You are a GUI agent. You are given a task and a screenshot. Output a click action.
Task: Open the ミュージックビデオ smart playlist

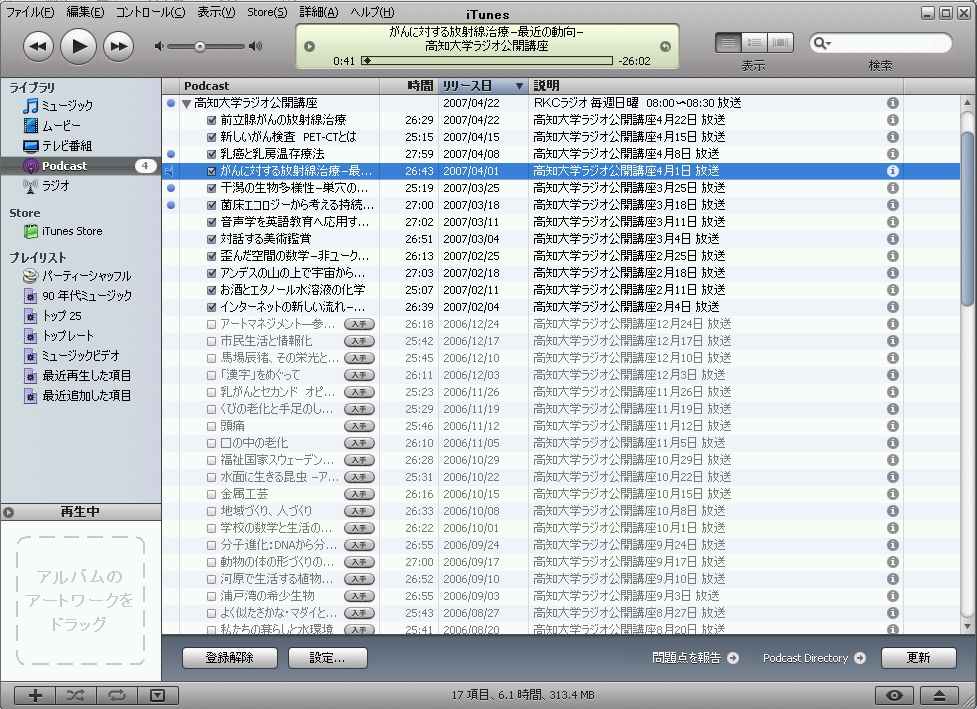pyautogui.click(x=81, y=356)
